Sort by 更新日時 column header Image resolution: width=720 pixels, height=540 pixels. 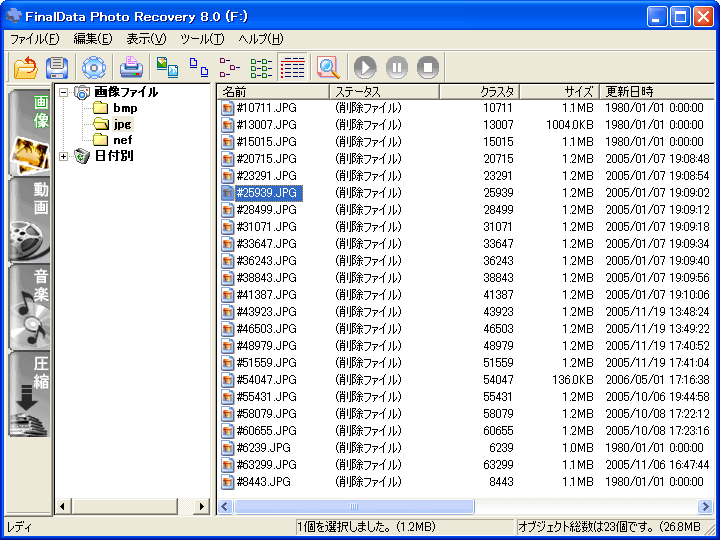click(657, 91)
